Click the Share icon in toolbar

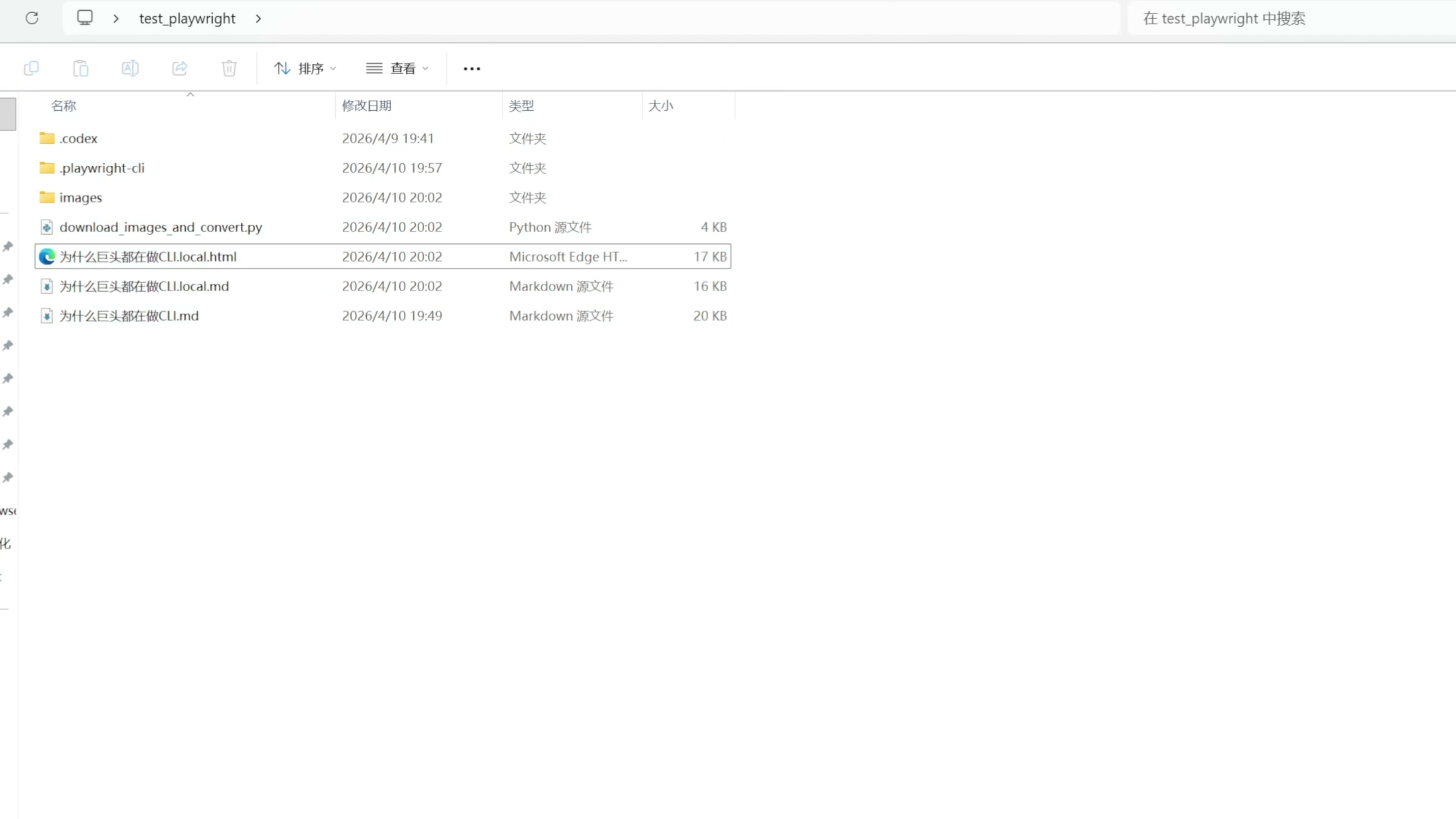pyautogui.click(x=180, y=68)
